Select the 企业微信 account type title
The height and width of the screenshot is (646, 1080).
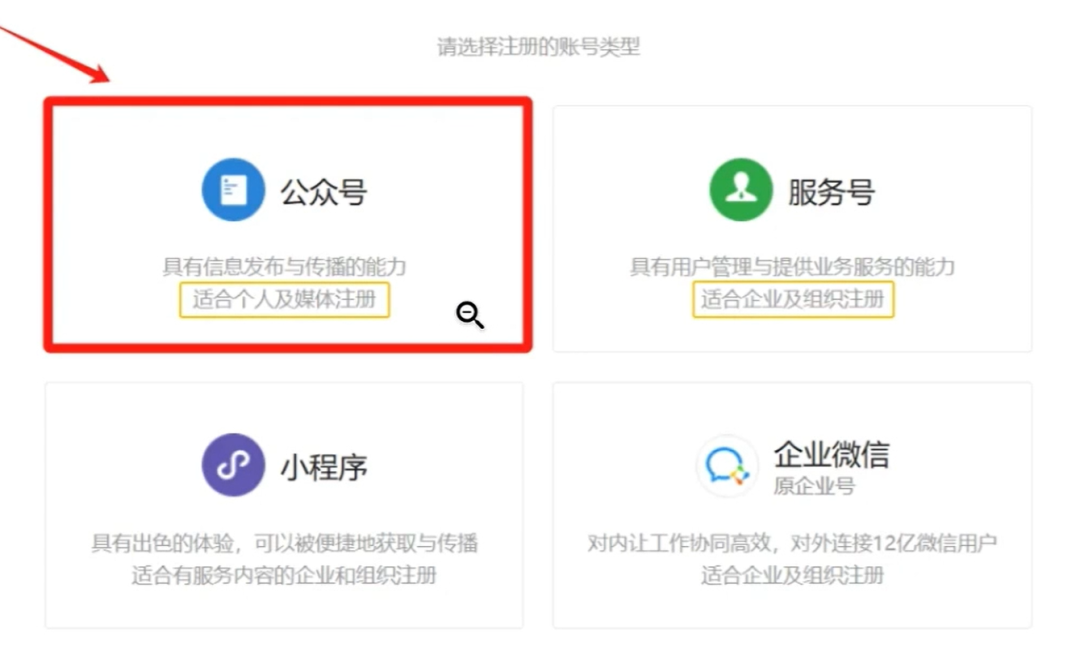tap(831, 454)
